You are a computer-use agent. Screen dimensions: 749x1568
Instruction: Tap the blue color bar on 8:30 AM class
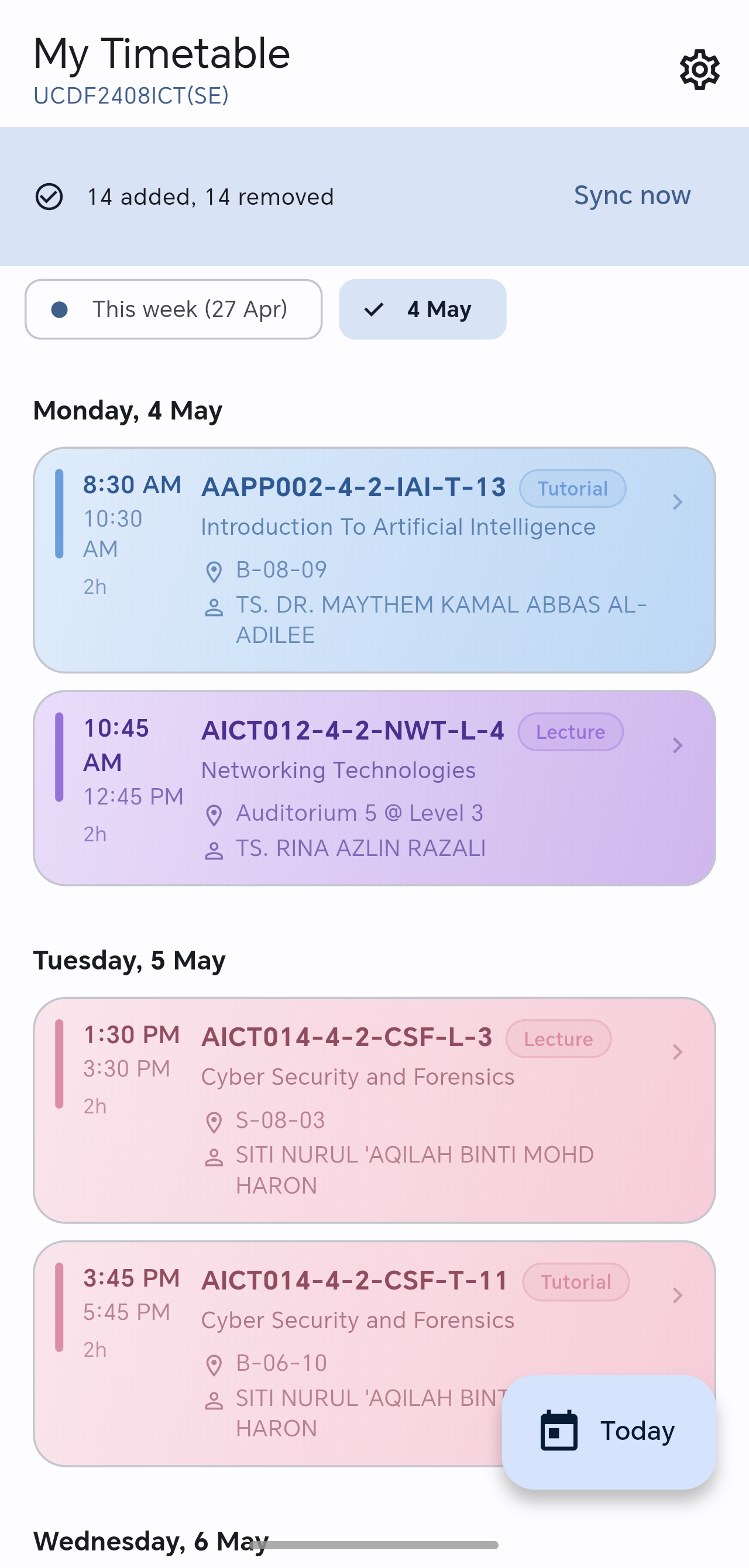(x=59, y=514)
